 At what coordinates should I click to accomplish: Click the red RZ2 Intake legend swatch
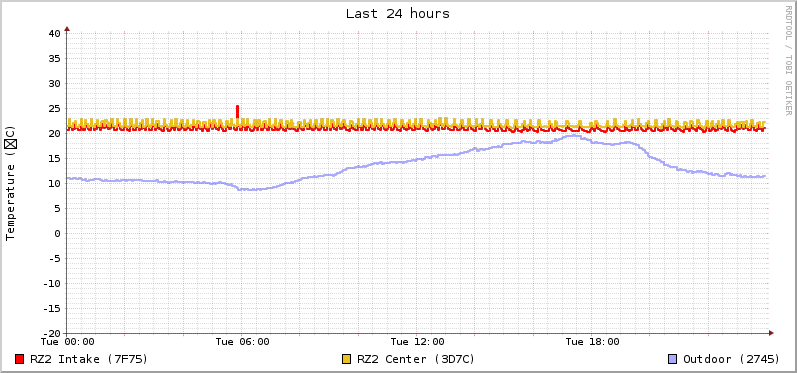(x=20, y=359)
